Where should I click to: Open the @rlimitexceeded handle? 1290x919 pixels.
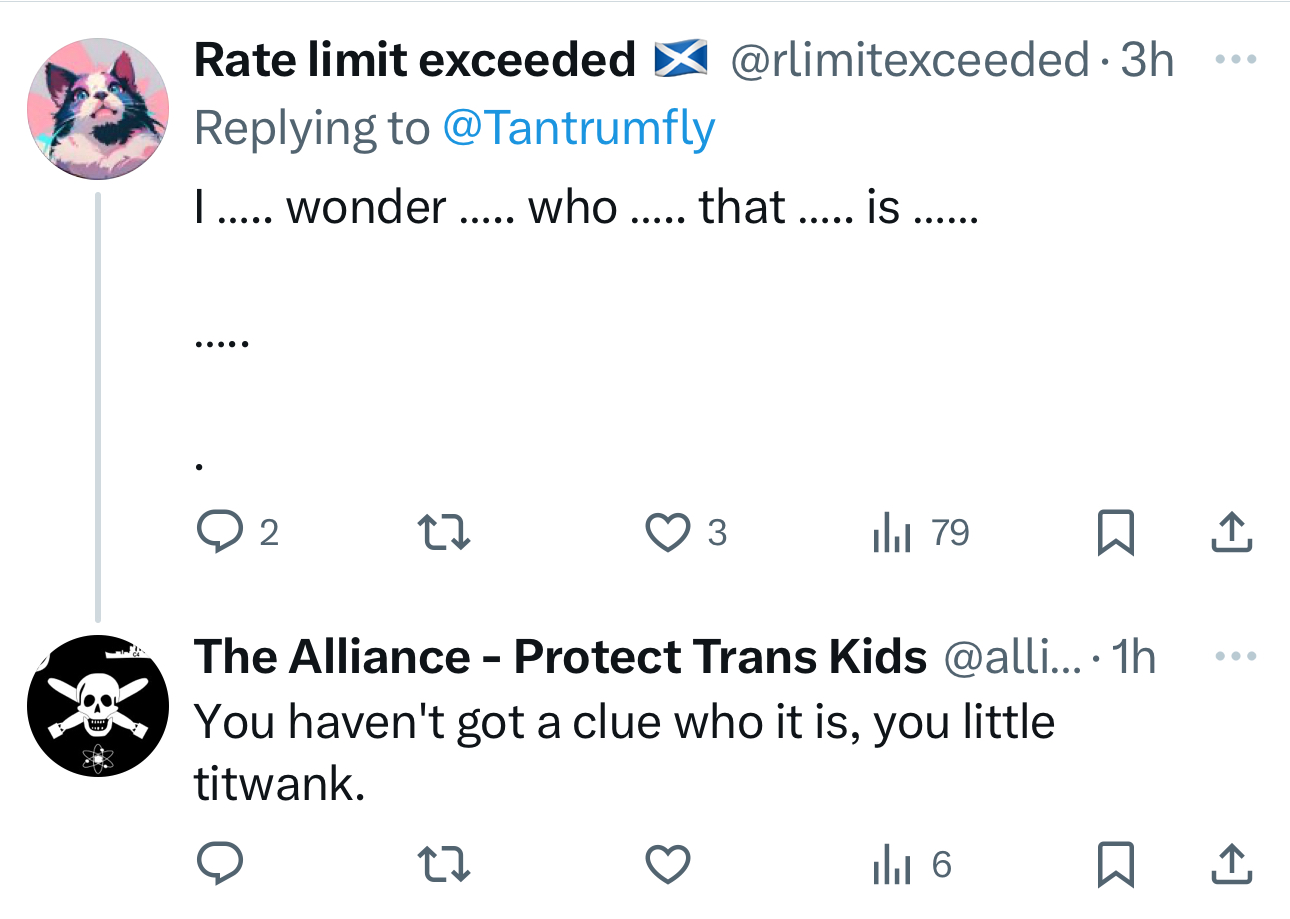tap(910, 60)
